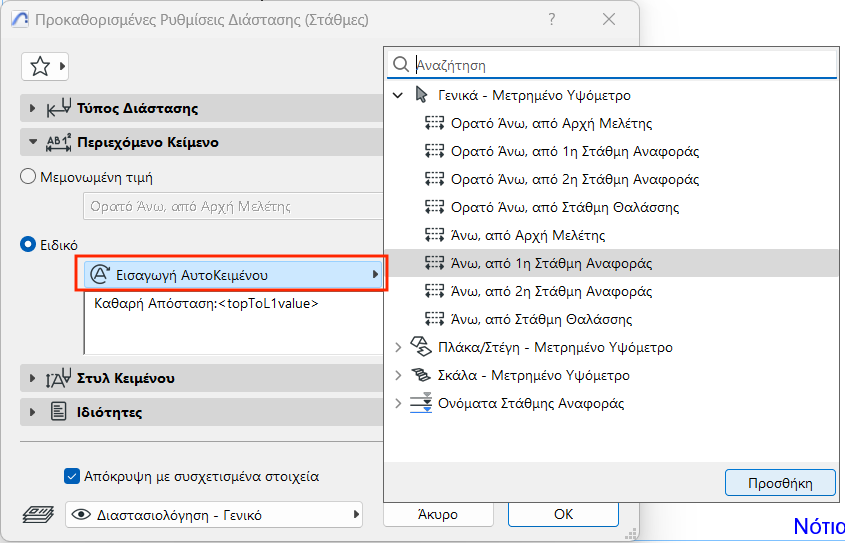Click the Άκυρο button
The width and height of the screenshot is (845, 543).
click(x=438, y=514)
